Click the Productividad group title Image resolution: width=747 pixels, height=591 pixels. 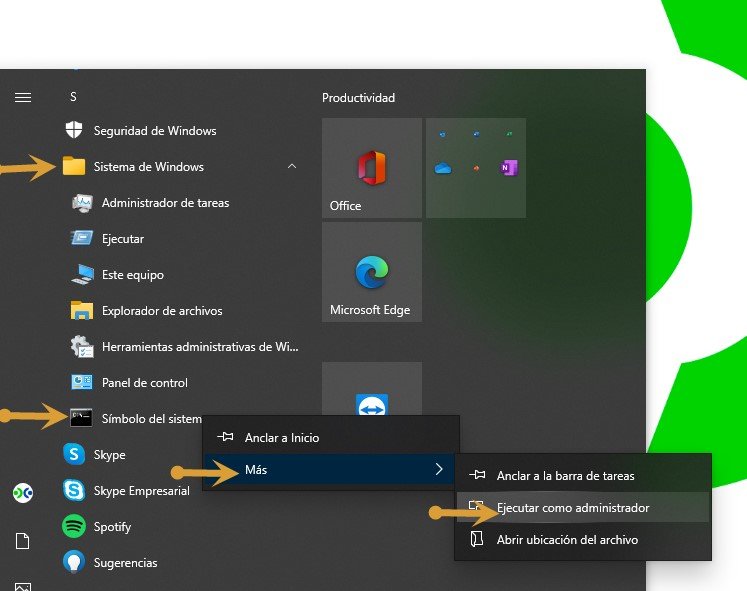click(x=358, y=98)
